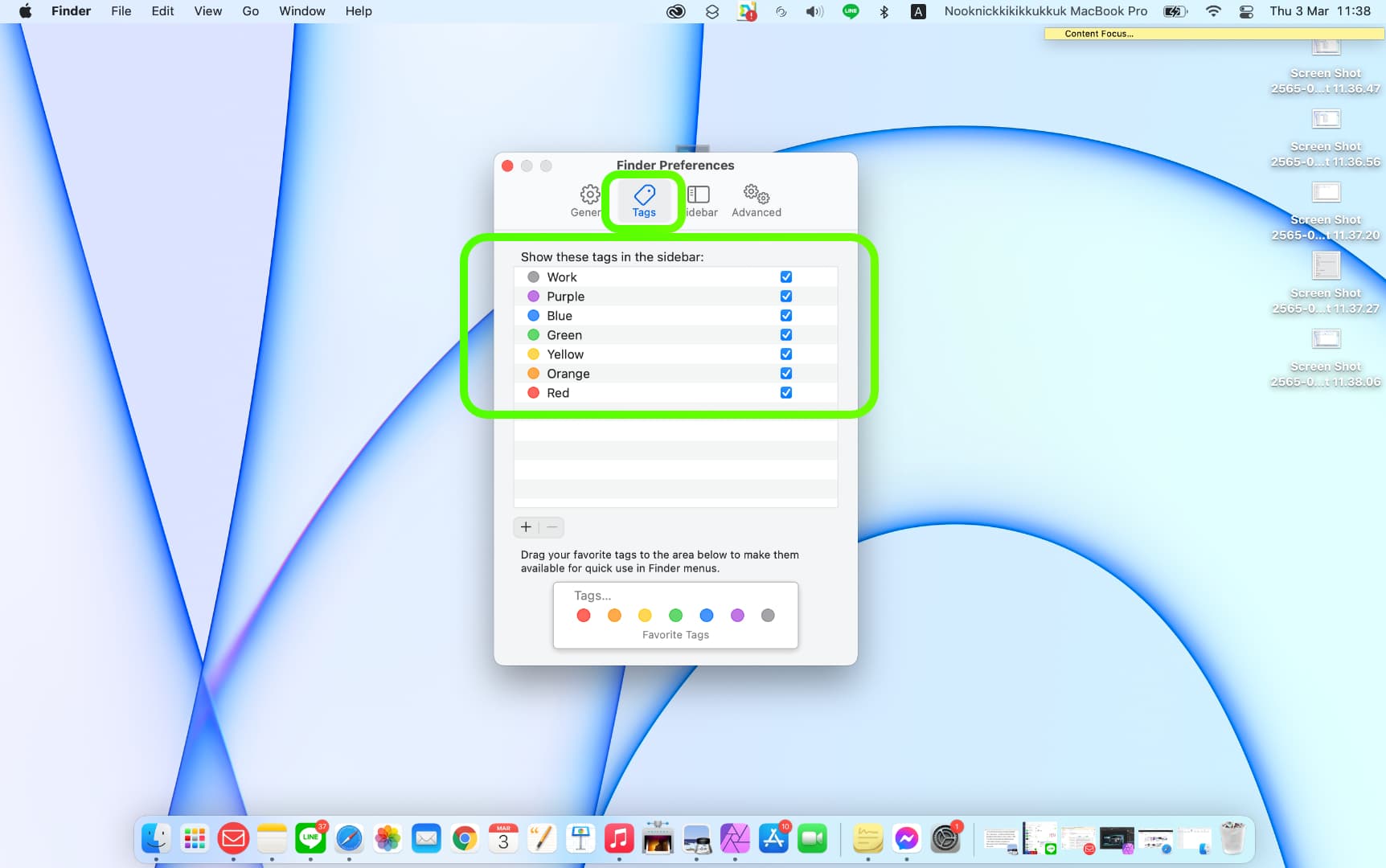Open the Music app in Dock

click(619, 839)
